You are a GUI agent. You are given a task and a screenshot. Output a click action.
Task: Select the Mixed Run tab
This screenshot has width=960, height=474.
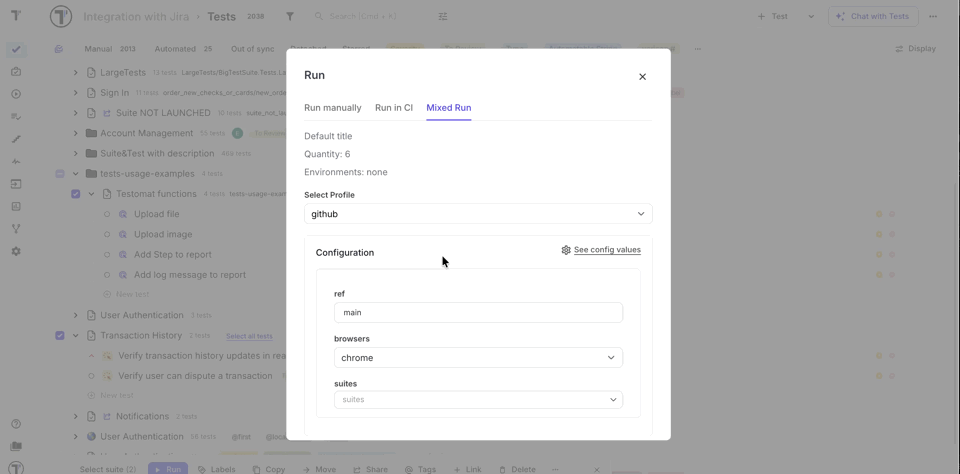(x=449, y=108)
